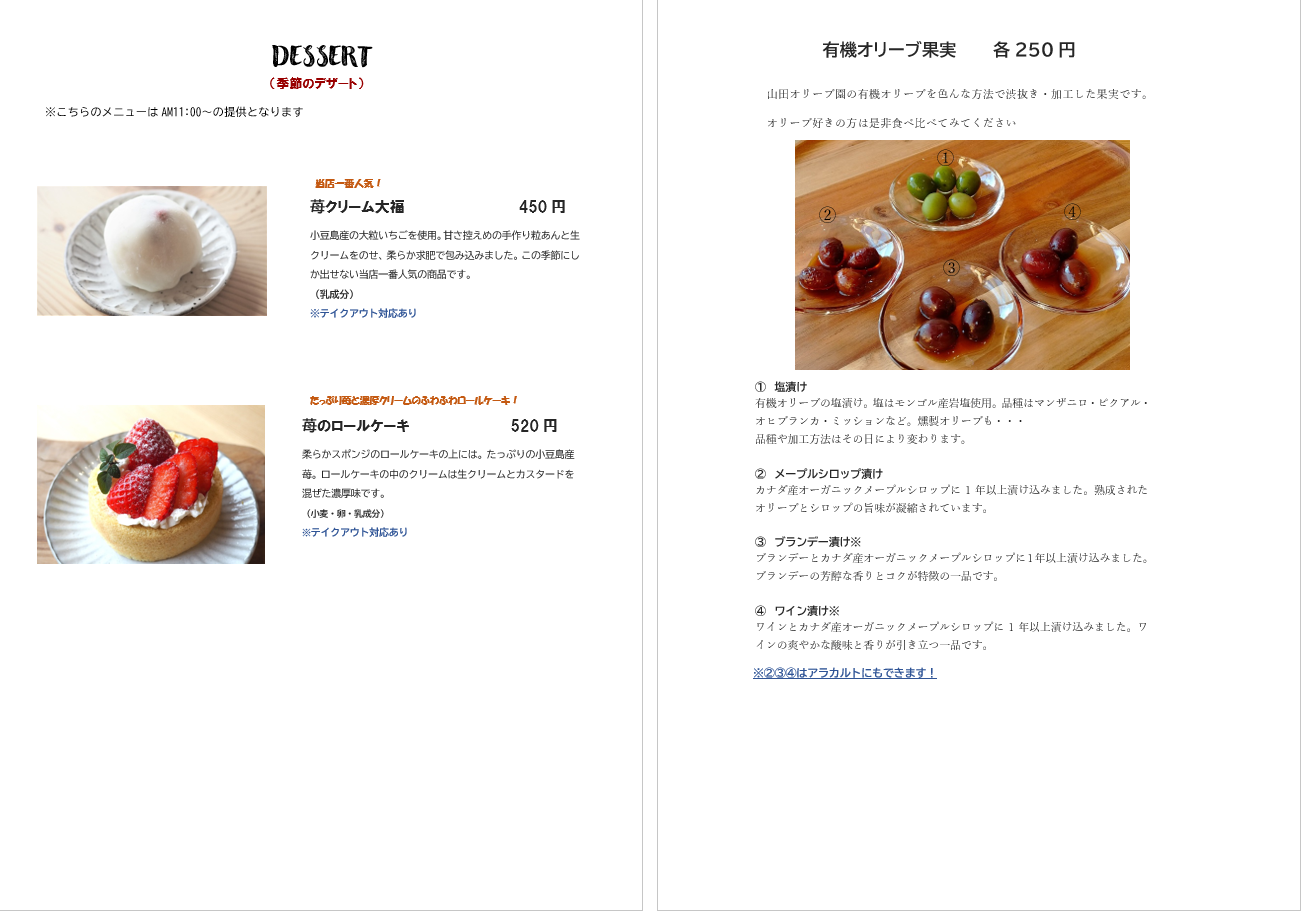Click the organic olives photo
Viewport: 1302px width, 913px height.
pyautogui.click(x=962, y=255)
